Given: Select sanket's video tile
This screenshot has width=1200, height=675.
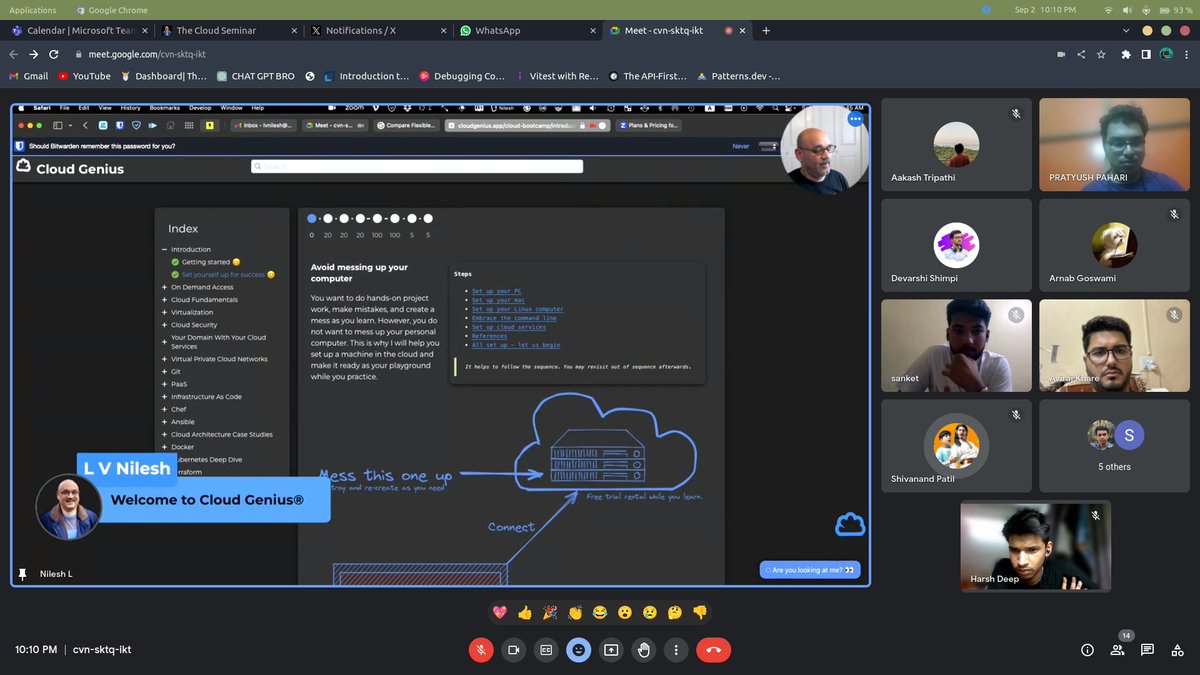Looking at the screenshot, I should coord(956,346).
